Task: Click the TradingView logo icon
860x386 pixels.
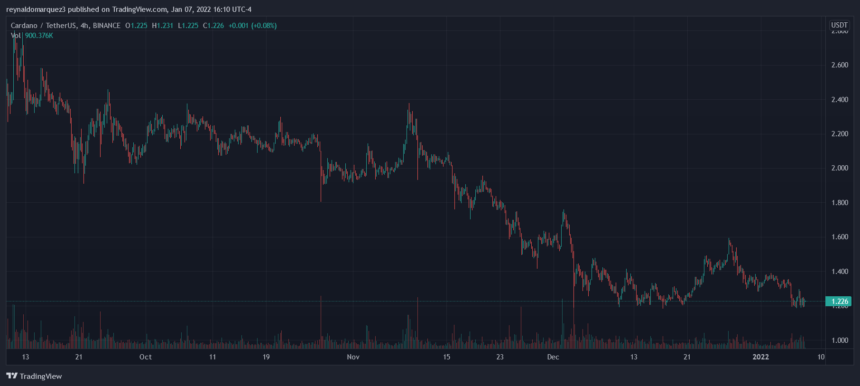Action: pos(12,376)
